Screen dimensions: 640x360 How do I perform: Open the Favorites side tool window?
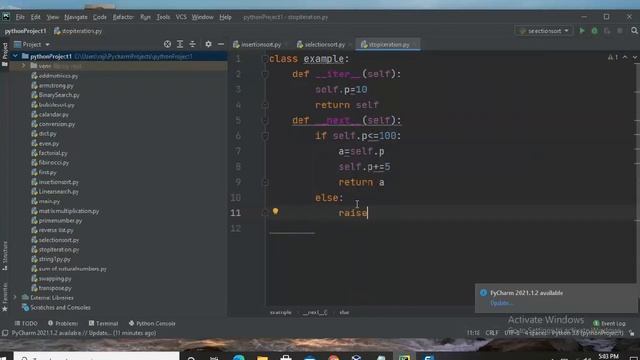[x=5, y=296]
